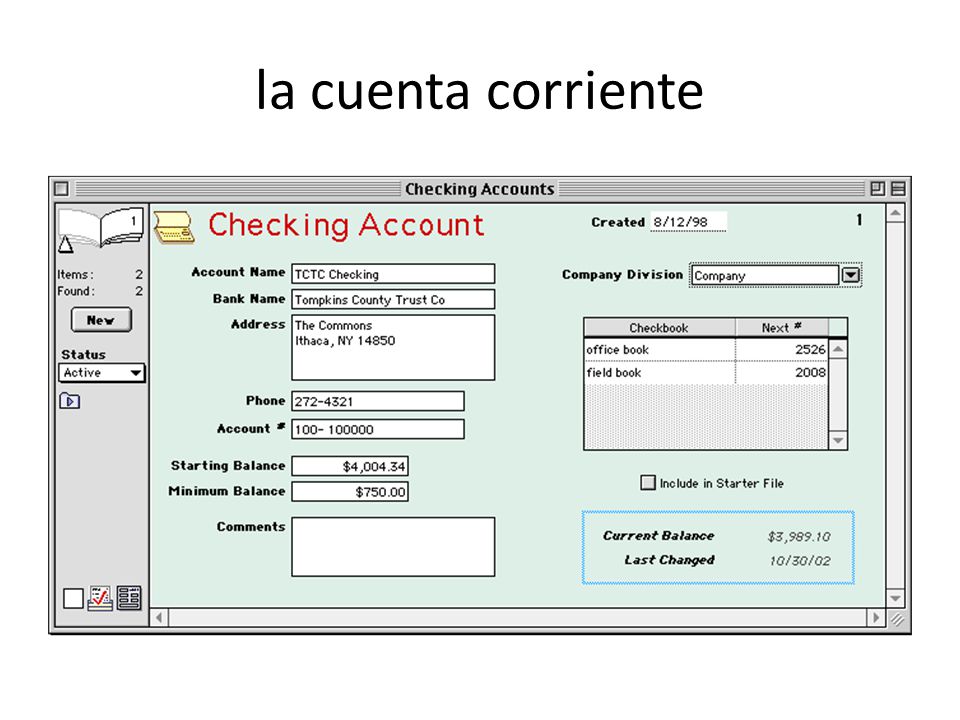Click the record book icon in sidebar
This screenshot has width=960, height=720.
102,227
